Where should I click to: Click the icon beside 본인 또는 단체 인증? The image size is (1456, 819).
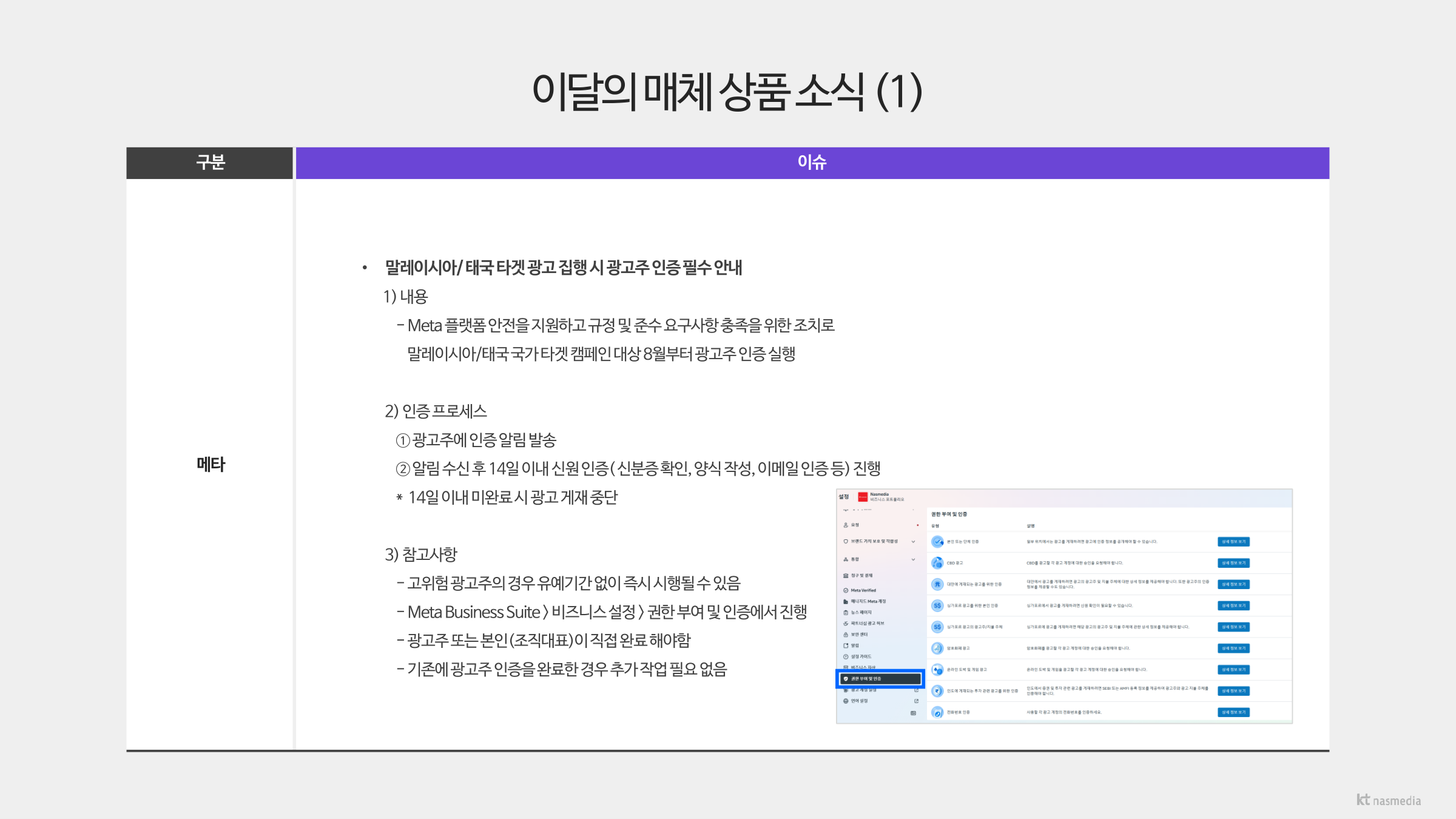(x=937, y=542)
